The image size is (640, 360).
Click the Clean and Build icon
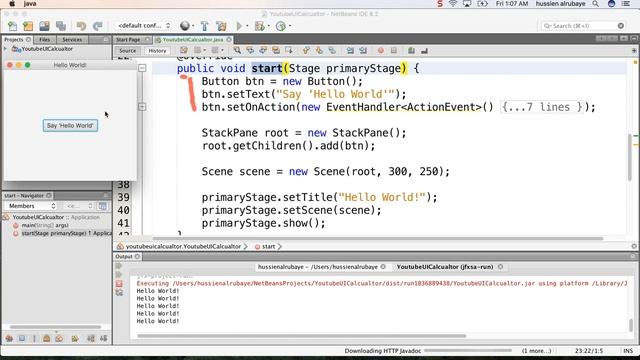(222, 26)
